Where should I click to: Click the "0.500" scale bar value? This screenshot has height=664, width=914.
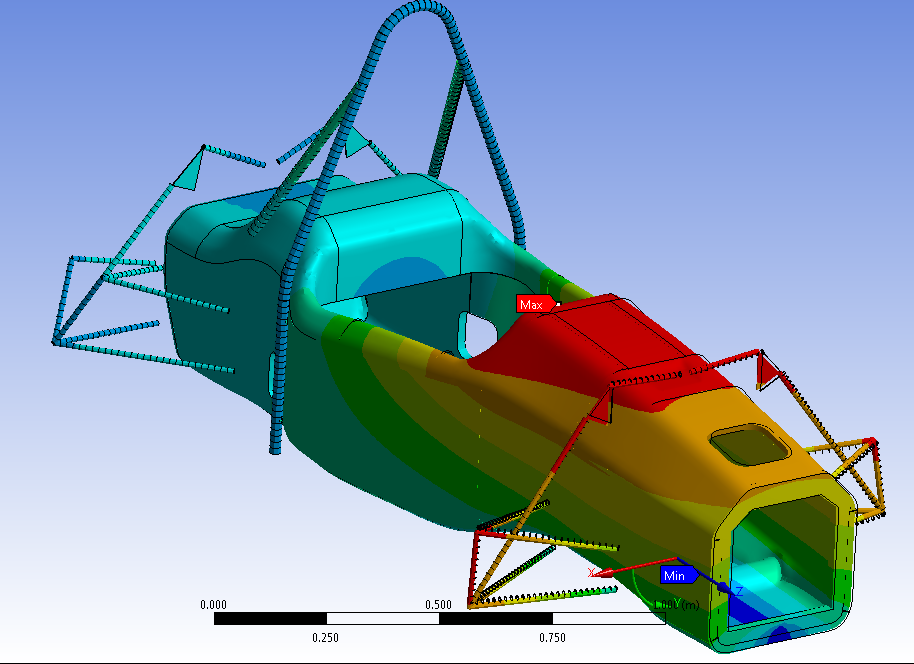pos(438,605)
